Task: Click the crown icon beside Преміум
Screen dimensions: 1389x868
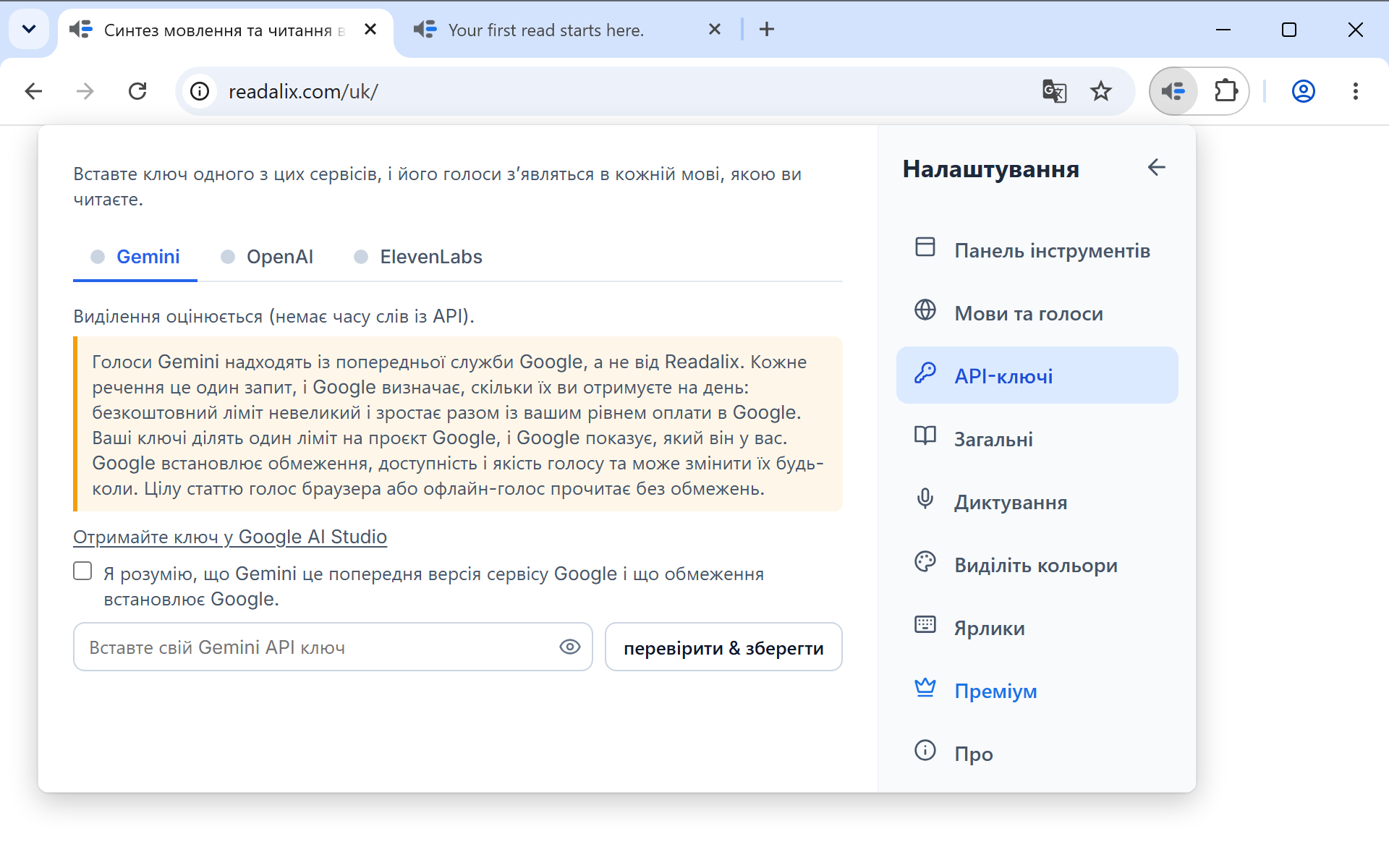Action: coord(925,687)
